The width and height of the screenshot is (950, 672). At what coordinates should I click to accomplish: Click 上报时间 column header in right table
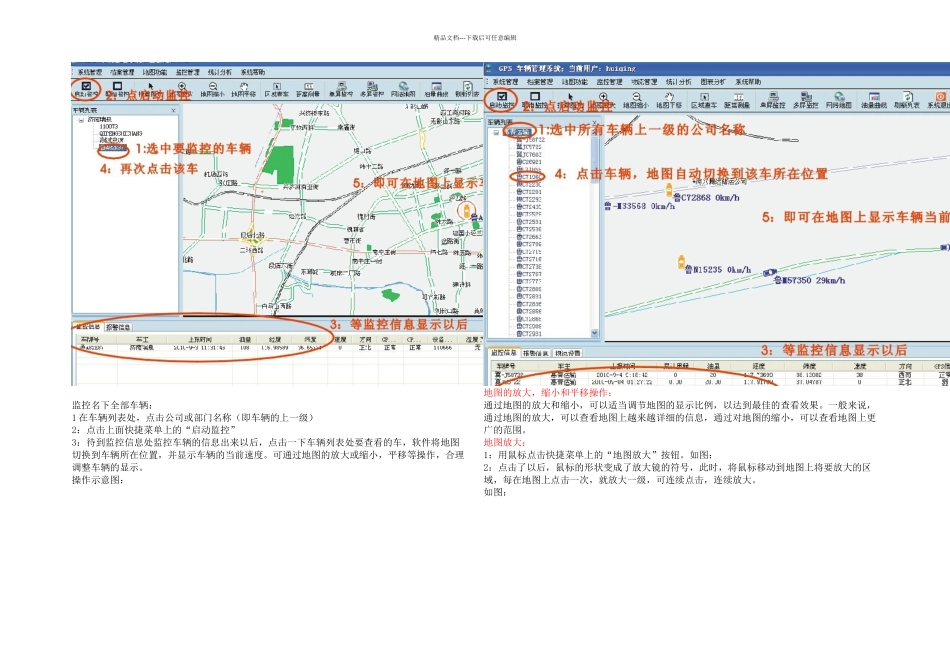620,366
